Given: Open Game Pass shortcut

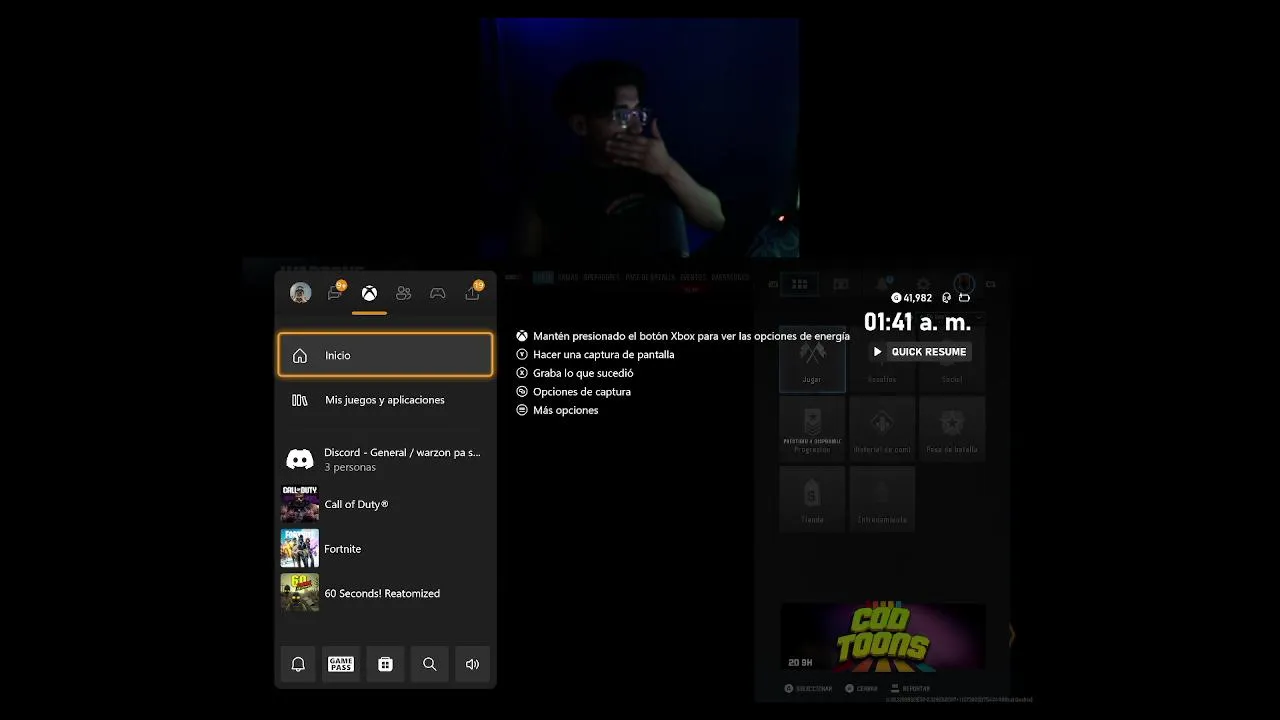Looking at the screenshot, I should point(341,664).
